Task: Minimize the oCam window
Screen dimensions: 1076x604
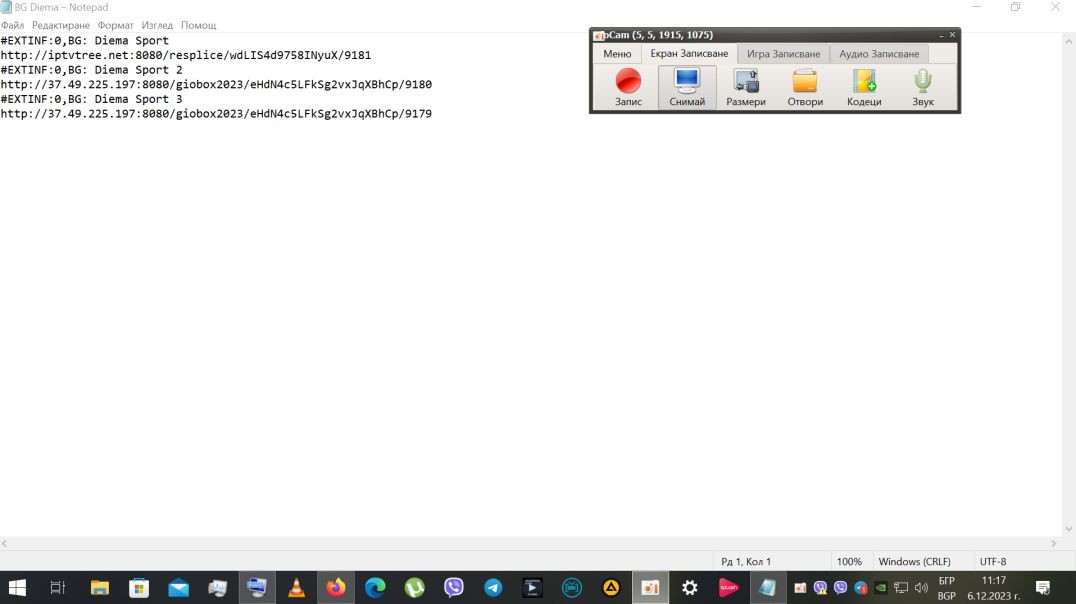Action: [x=941, y=34]
